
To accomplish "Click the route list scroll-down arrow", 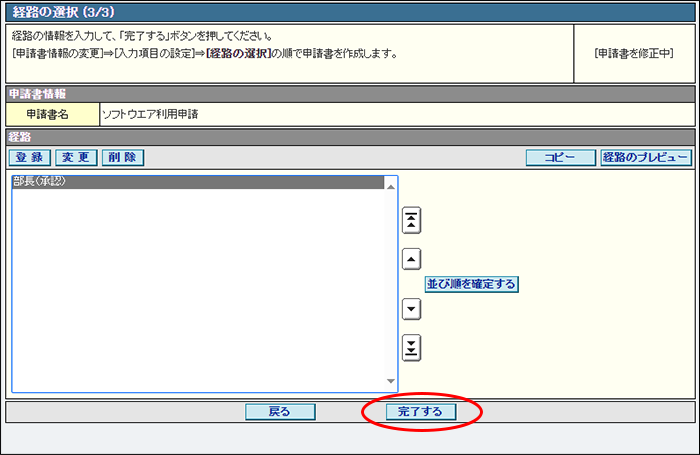I will point(391,381).
